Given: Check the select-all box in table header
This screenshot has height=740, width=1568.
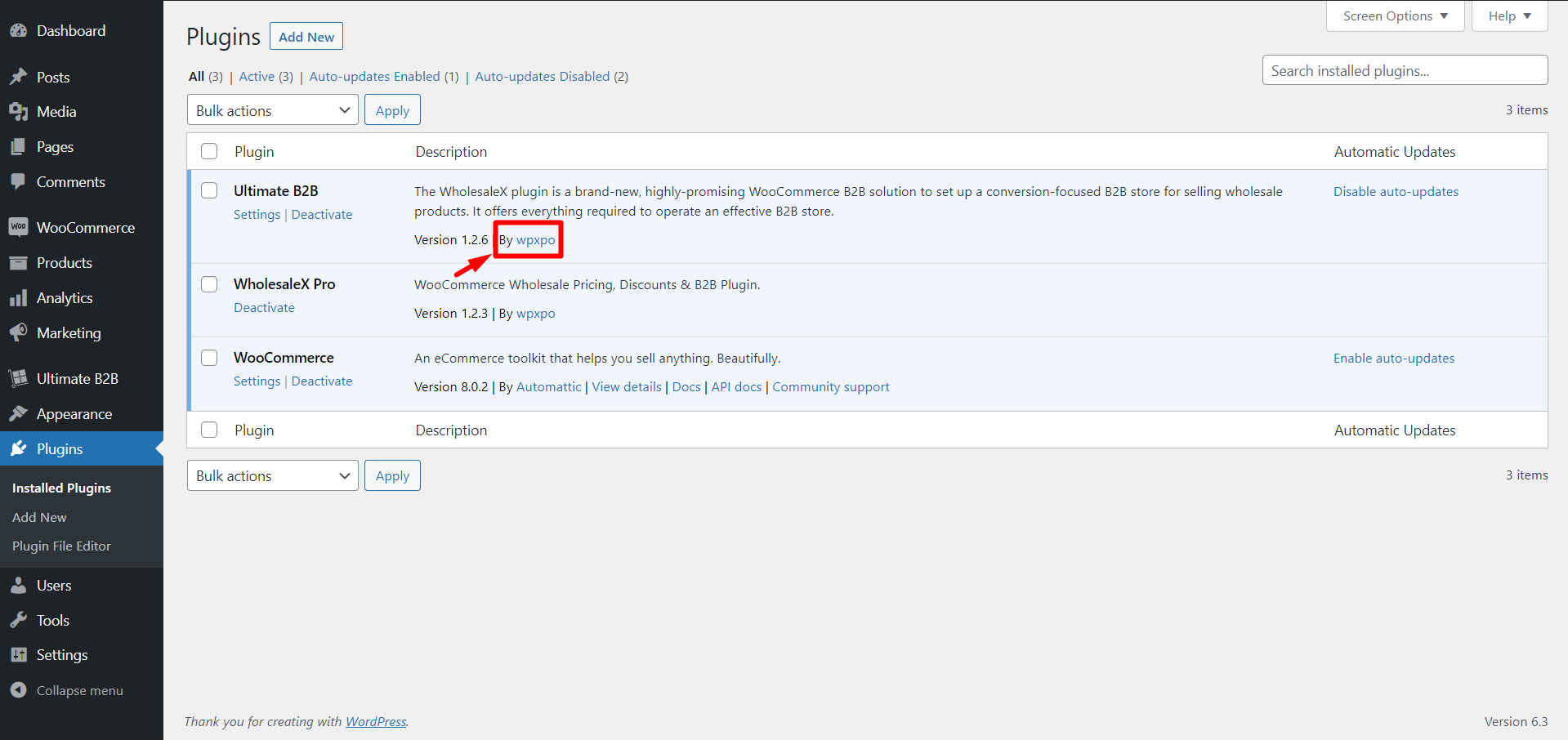Looking at the screenshot, I should pos(209,151).
